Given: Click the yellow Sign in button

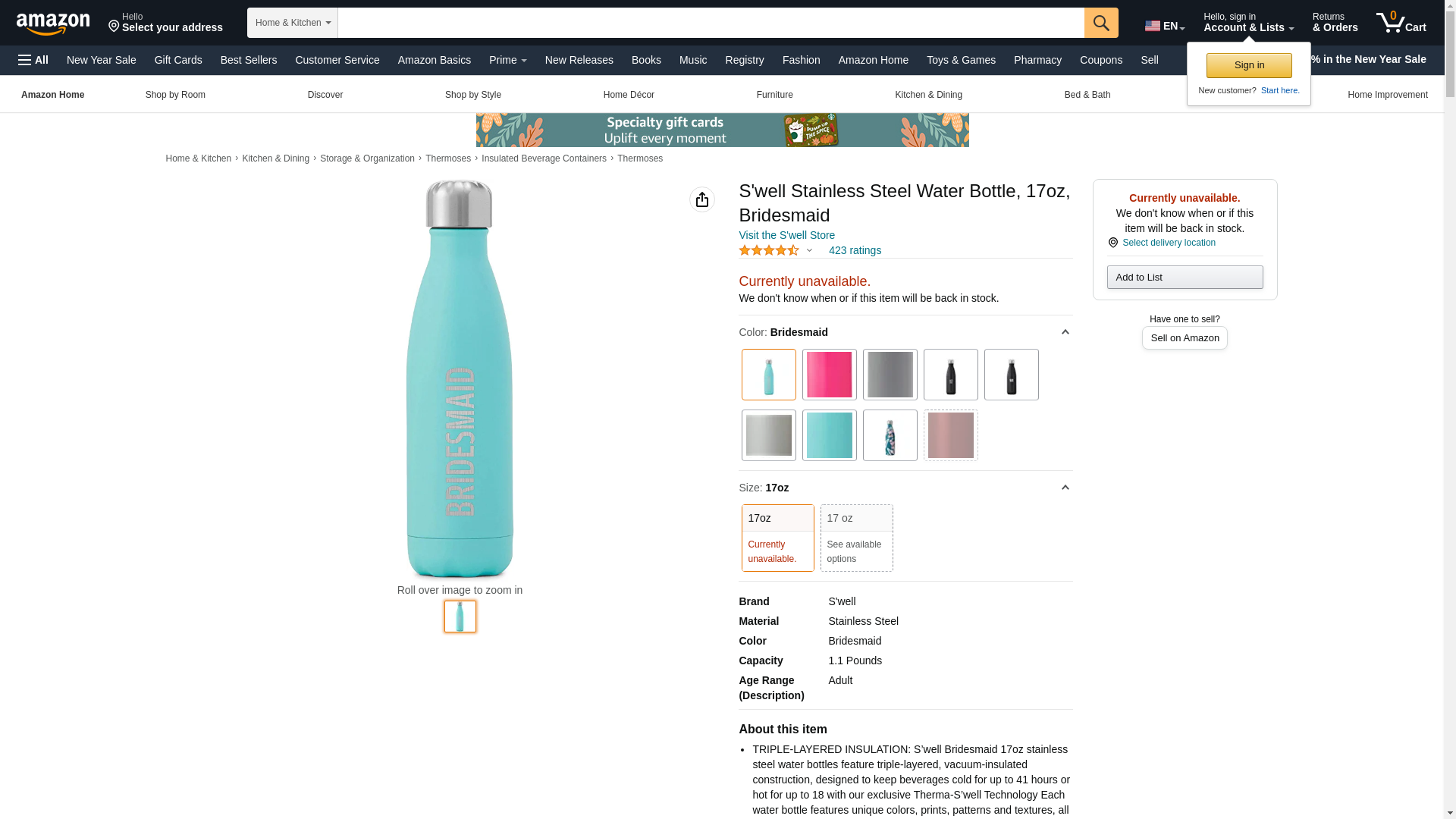Looking at the screenshot, I should tap(1249, 65).
